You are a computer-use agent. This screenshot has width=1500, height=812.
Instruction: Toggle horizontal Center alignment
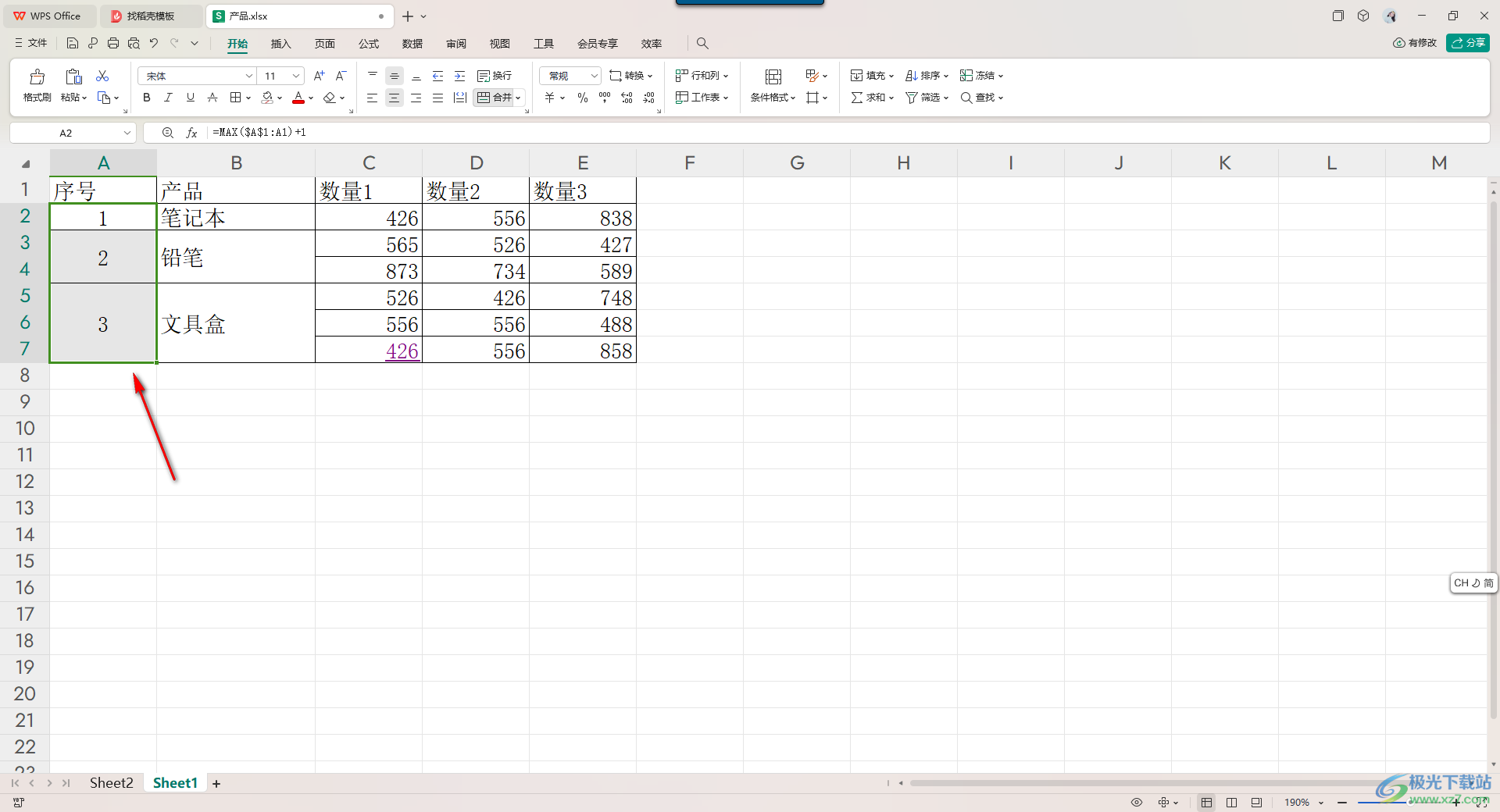395,98
